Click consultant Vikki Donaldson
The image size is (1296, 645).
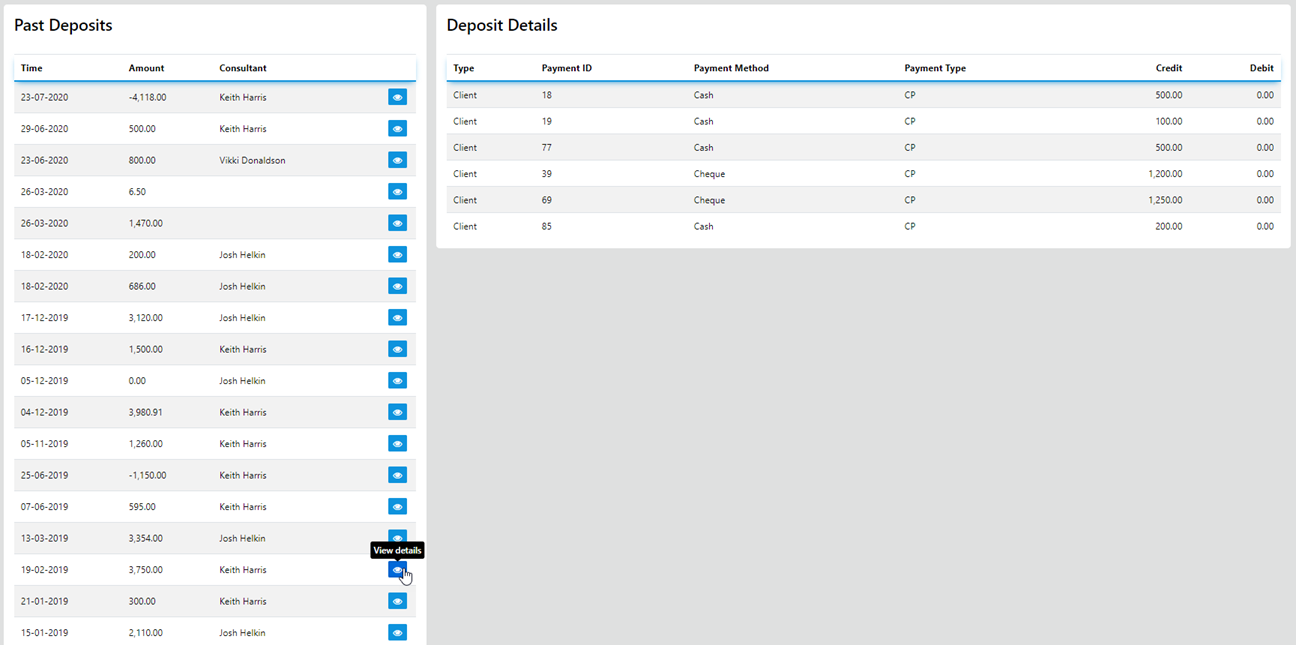point(252,160)
